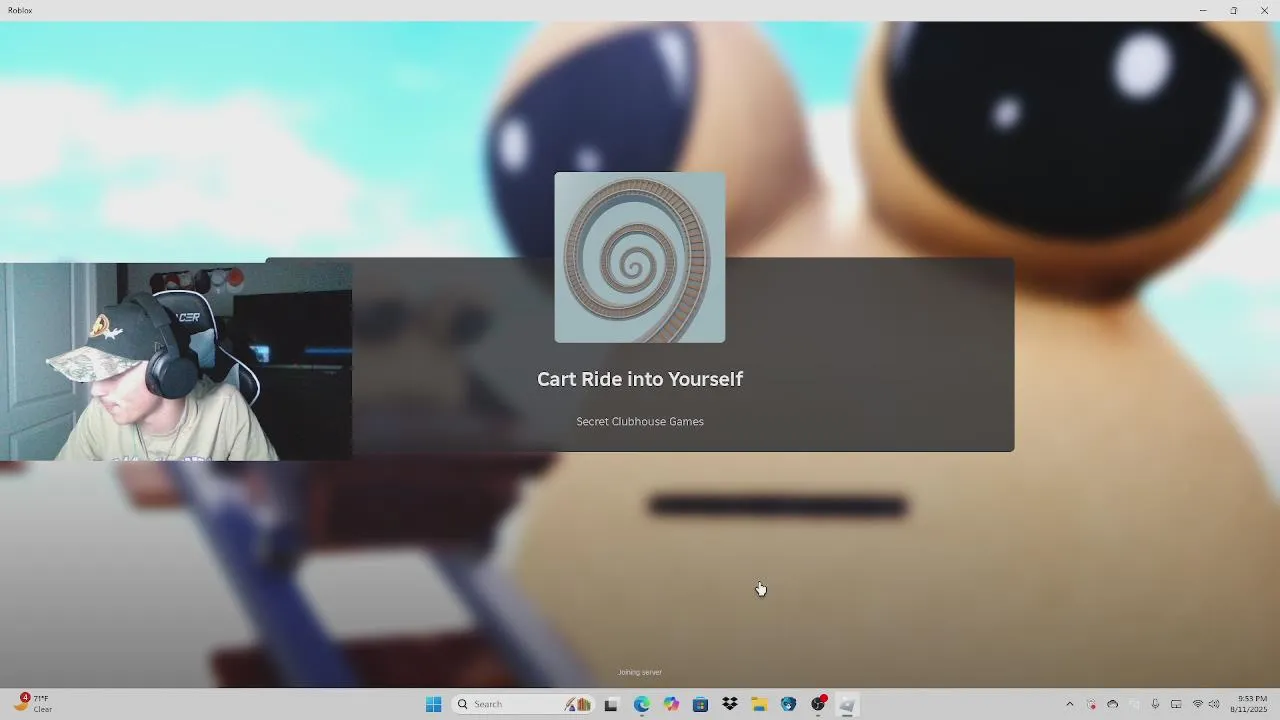
Task: Open the OneDrive cloud tray icon
Action: (x=1112, y=704)
